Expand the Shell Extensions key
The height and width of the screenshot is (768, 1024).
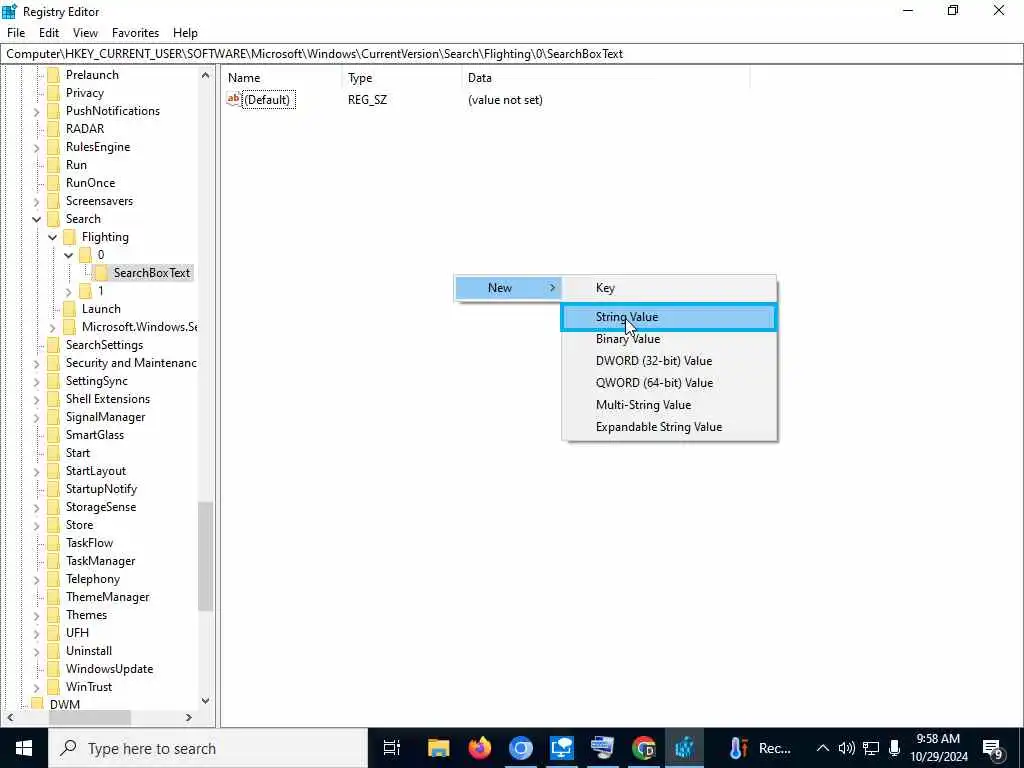point(37,400)
